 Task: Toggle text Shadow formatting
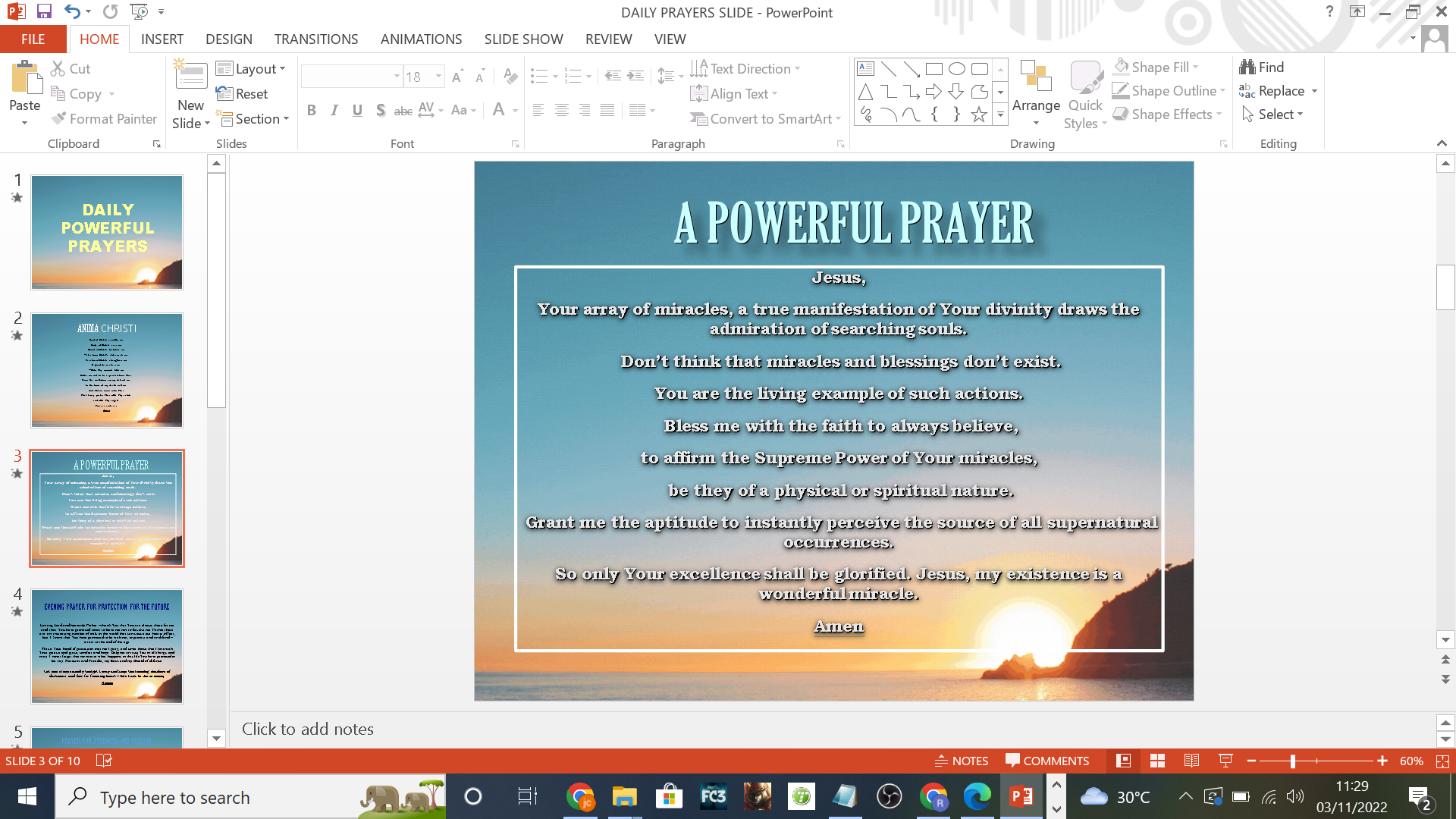[x=380, y=111]
